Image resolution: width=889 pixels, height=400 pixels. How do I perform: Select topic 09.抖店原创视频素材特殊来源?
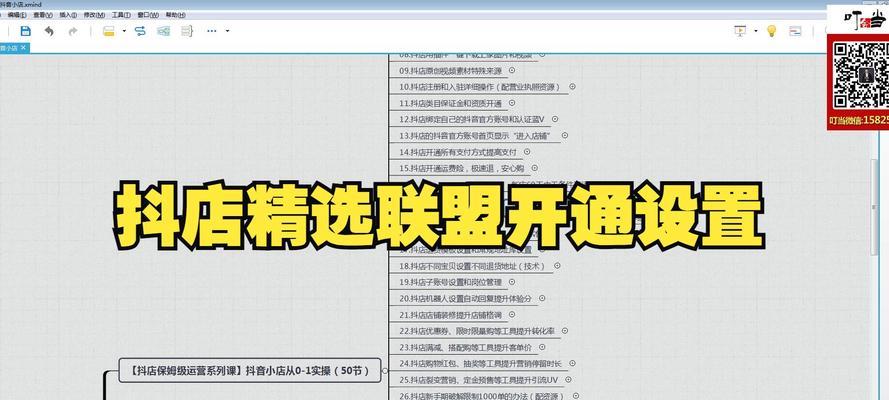pos(451,71)
